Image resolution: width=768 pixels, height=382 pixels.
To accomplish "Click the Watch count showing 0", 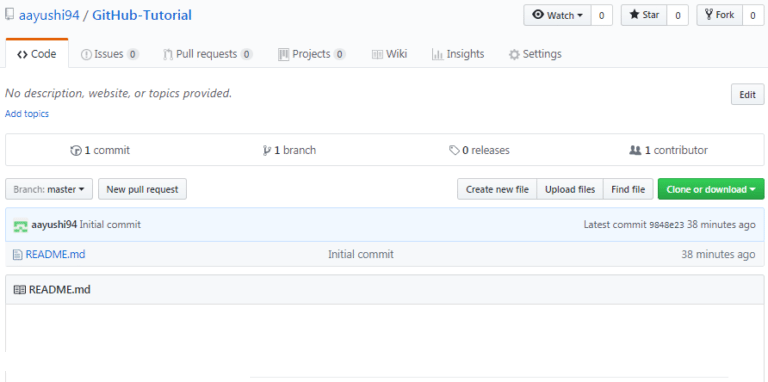I will (x=602, y=15).
